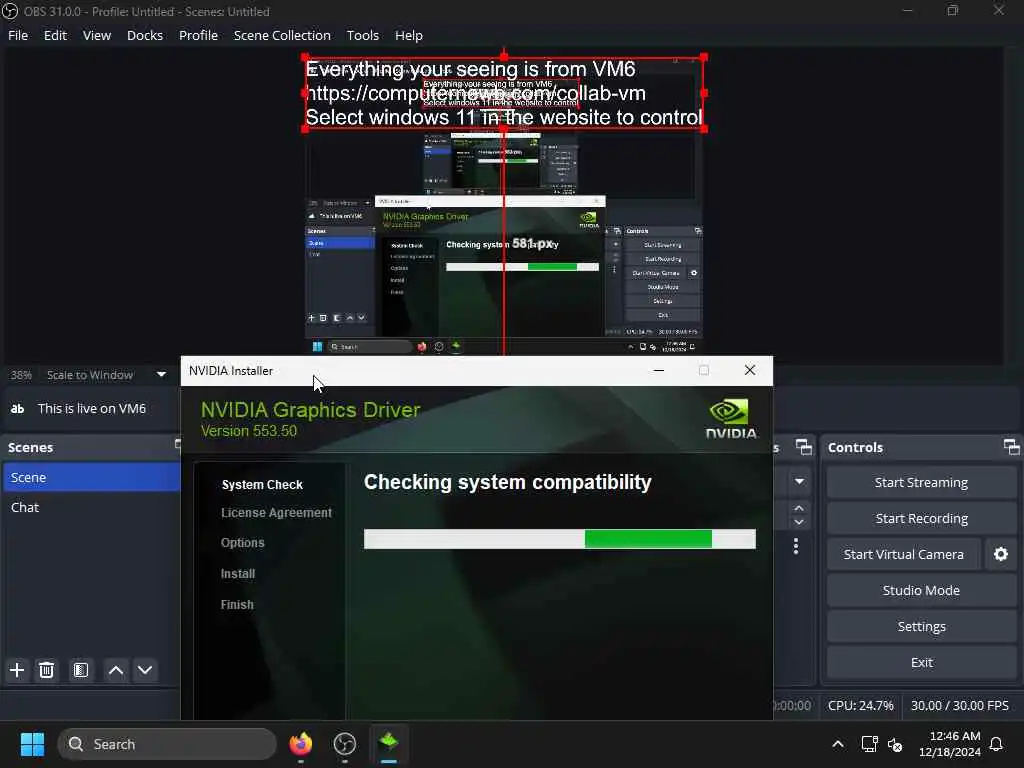Click the NVIDIA logo in installer
Screen dimensions: 1024x768
coord(731,419)
